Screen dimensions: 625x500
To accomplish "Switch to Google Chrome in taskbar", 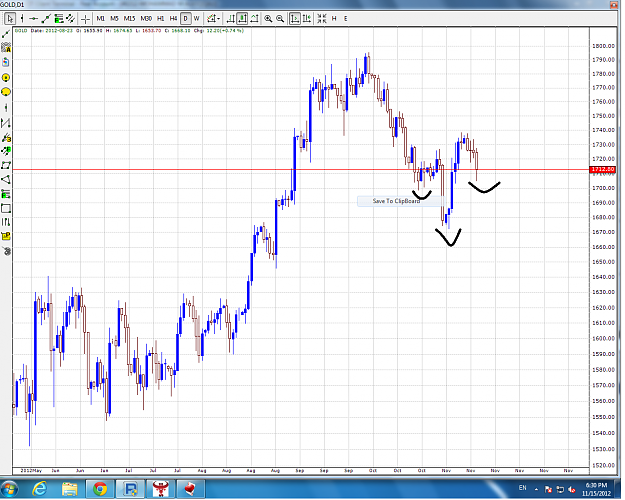I will 100,489.
